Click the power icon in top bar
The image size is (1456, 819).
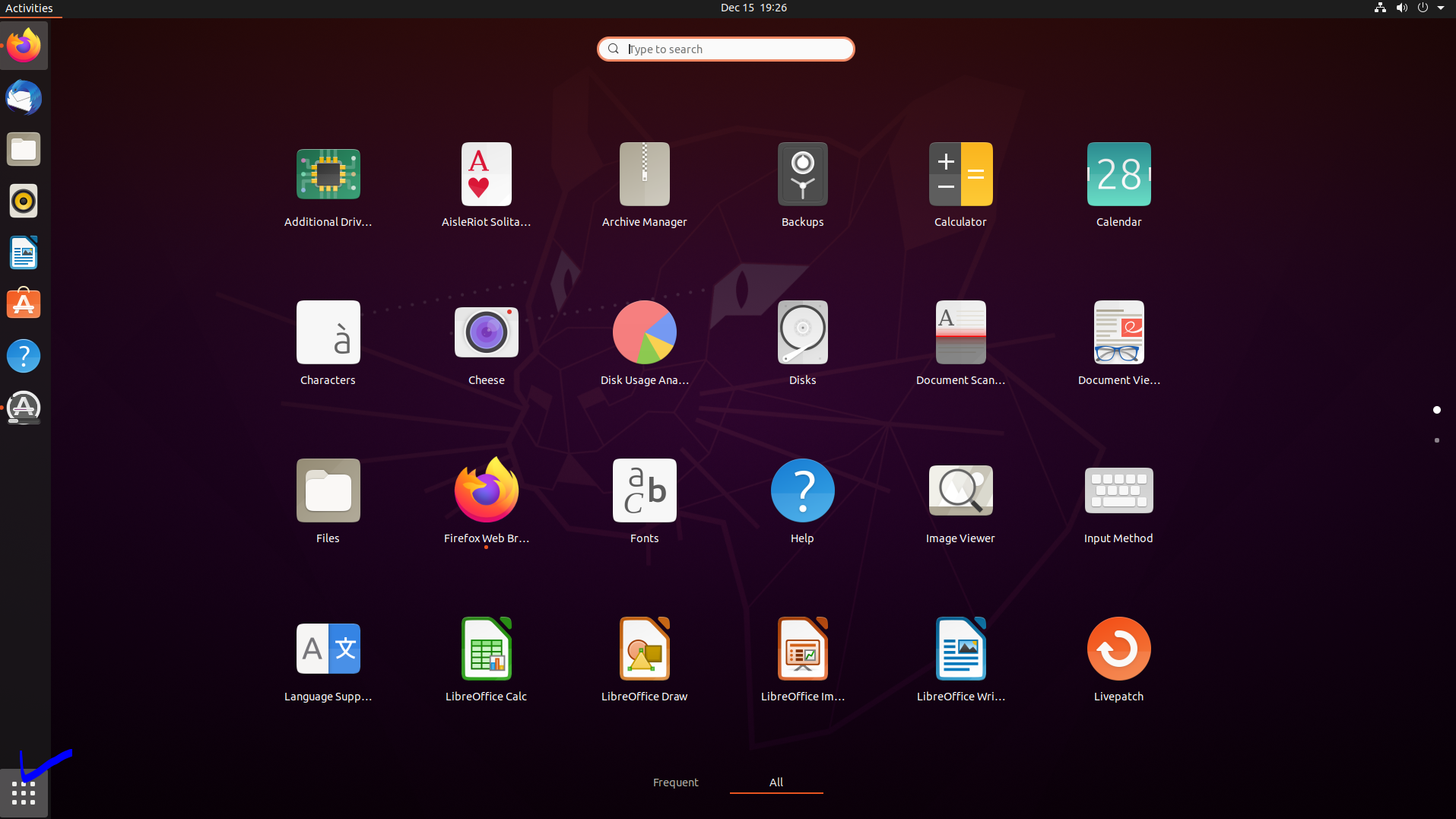click(1423, 8)
